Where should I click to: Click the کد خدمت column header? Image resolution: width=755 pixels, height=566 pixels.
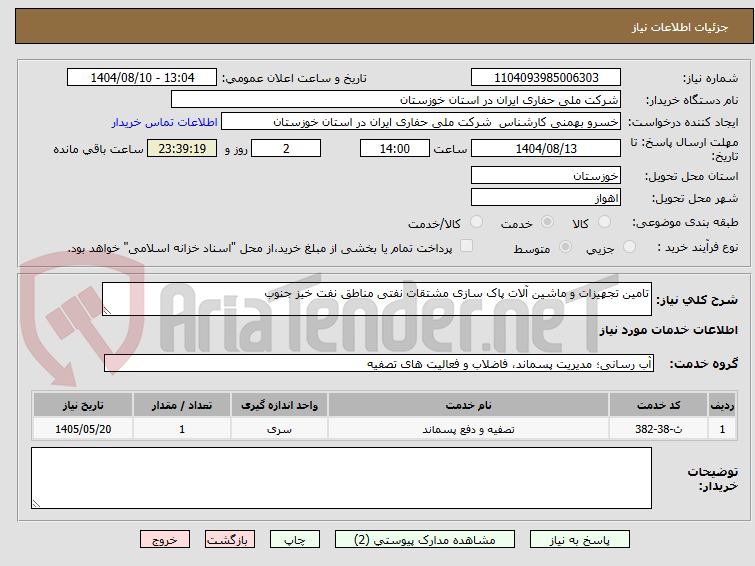coord(658,405)
